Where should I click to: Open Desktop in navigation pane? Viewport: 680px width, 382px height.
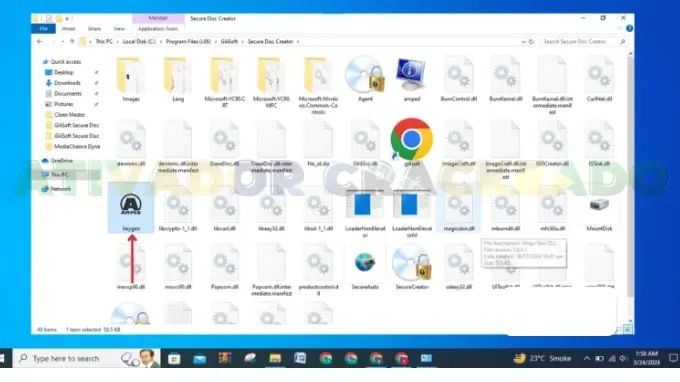[x=63, y=72]
